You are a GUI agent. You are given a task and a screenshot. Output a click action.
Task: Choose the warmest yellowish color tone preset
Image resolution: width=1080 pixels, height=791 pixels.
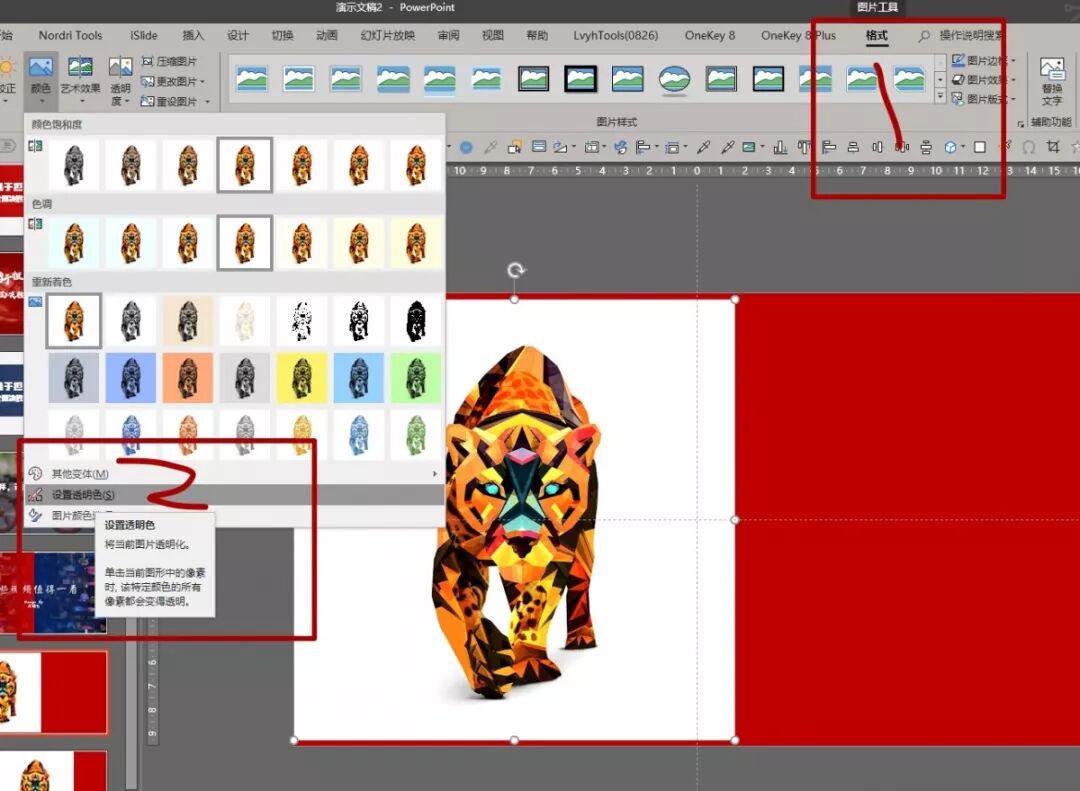[x=415, y=243]
